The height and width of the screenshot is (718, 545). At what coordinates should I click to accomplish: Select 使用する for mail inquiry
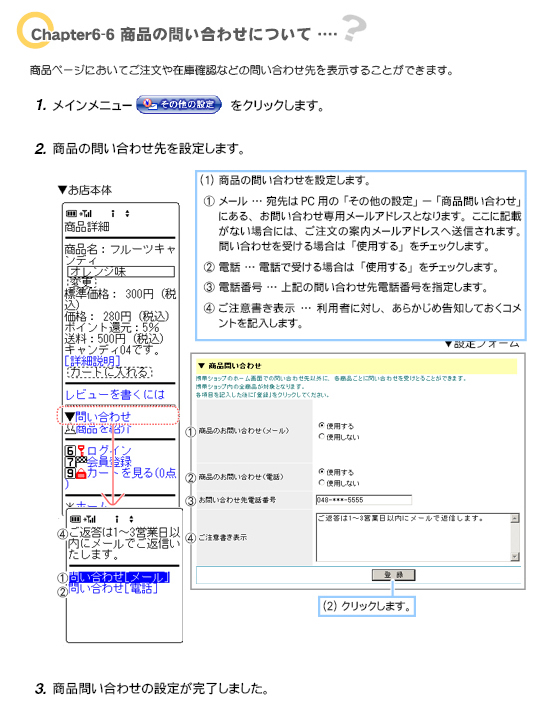(322, 425)
